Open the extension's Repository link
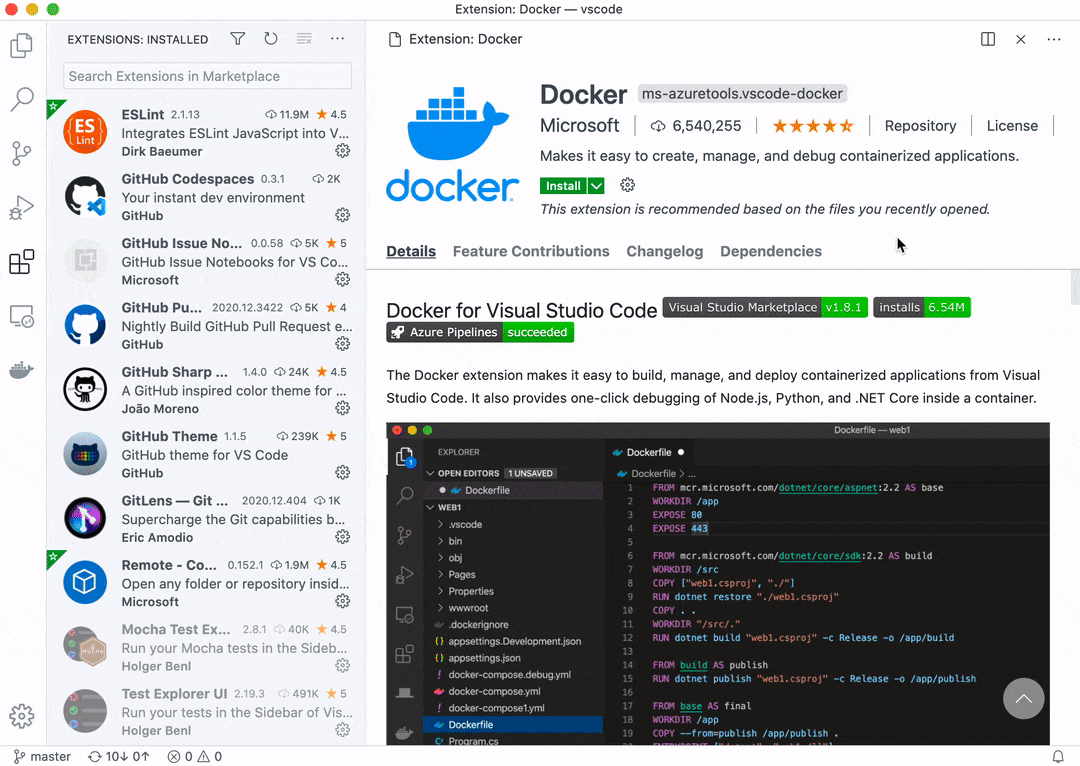This screenshot has width=1080, height=766. pos(920,125)
